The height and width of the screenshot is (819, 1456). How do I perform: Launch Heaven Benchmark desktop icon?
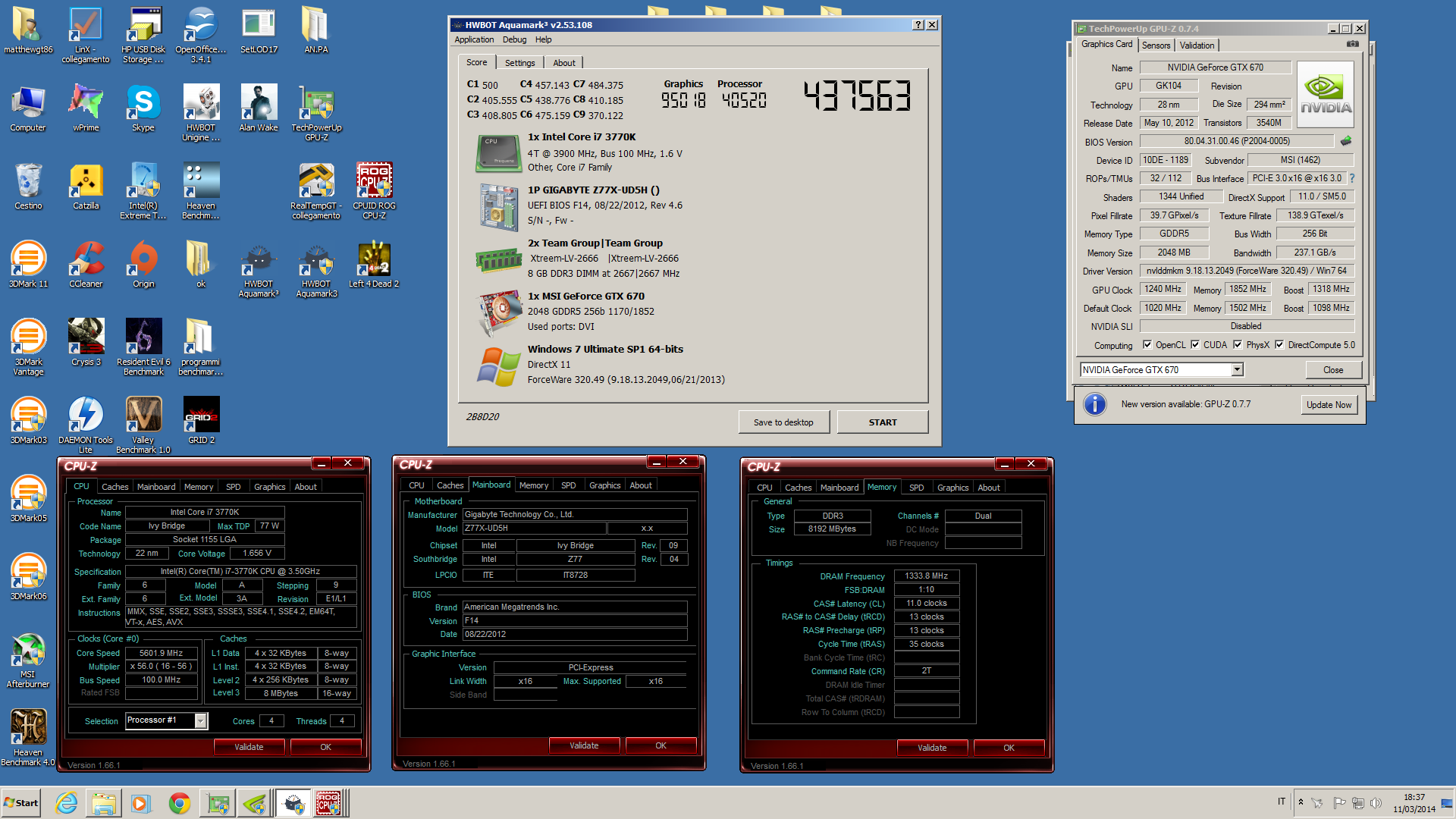pyautogui.click(x=201, y=190)
